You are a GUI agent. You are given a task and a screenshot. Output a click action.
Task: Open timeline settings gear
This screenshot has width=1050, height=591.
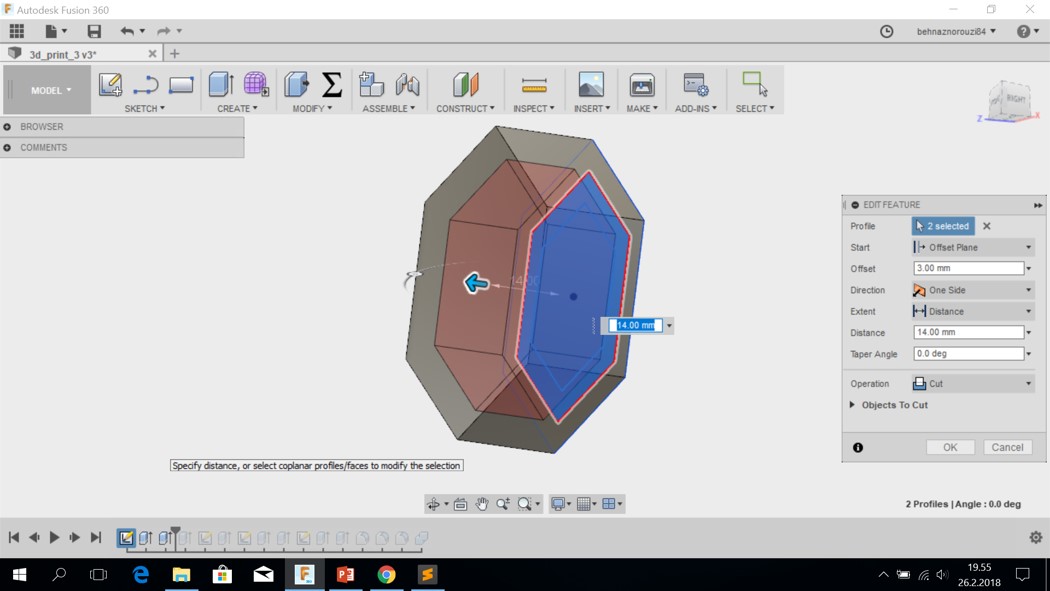(1035, 537)
